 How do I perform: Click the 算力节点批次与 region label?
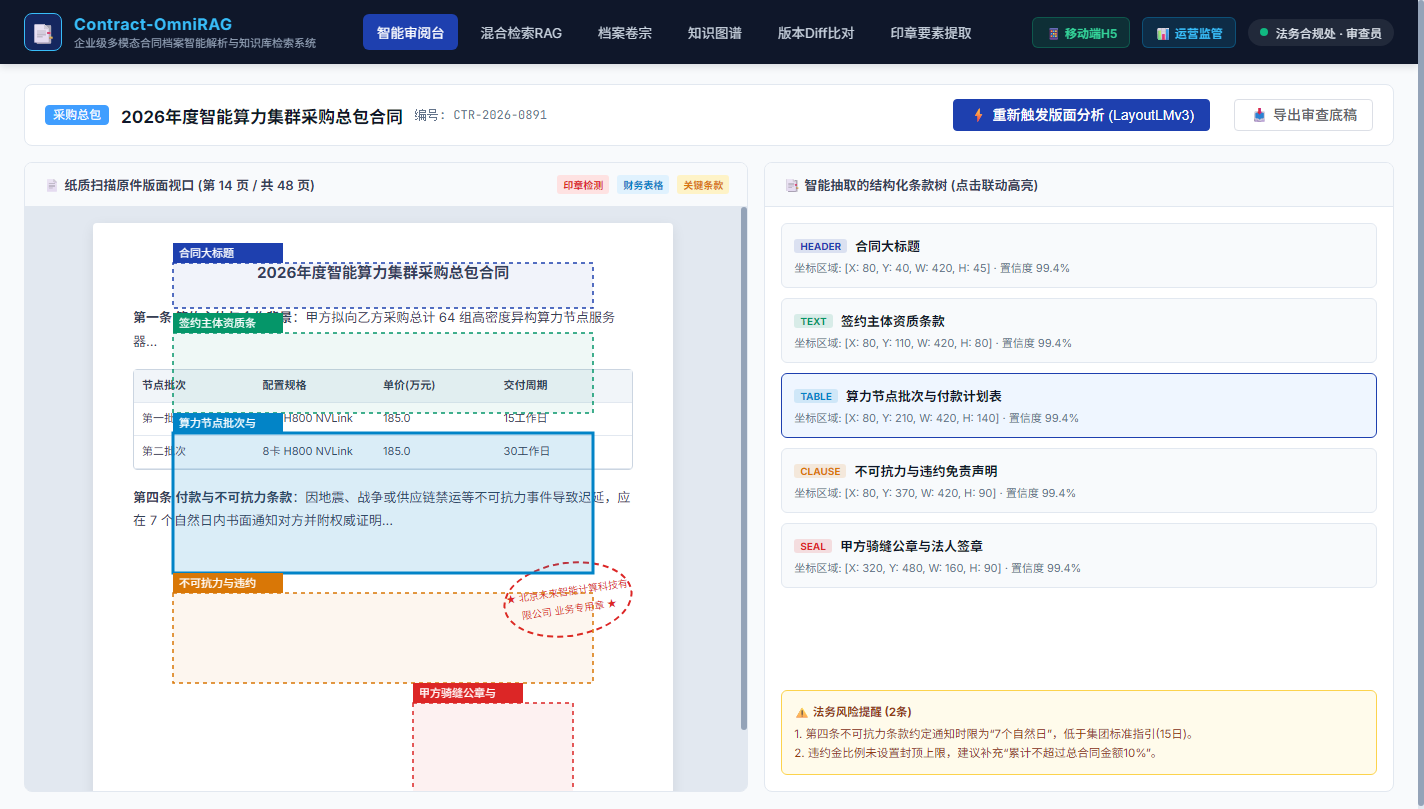(228, 423)
